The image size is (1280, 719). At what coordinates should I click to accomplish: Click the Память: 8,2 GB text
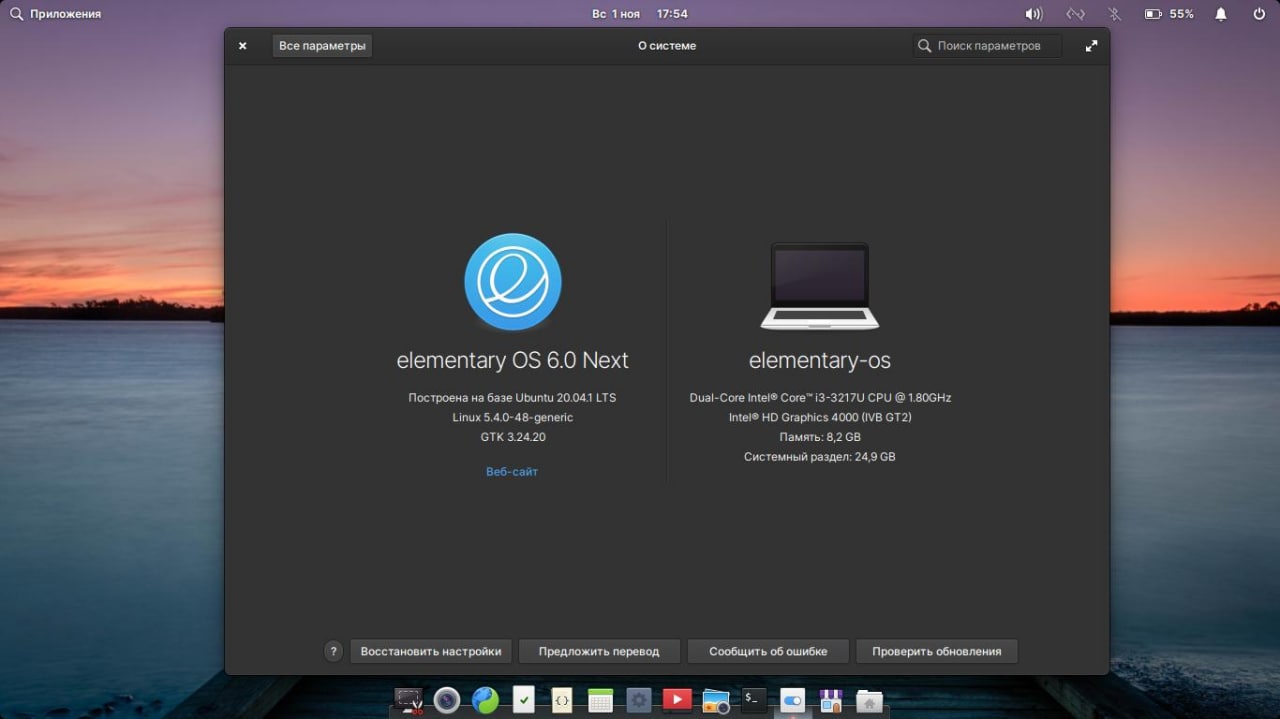point(820,437)
